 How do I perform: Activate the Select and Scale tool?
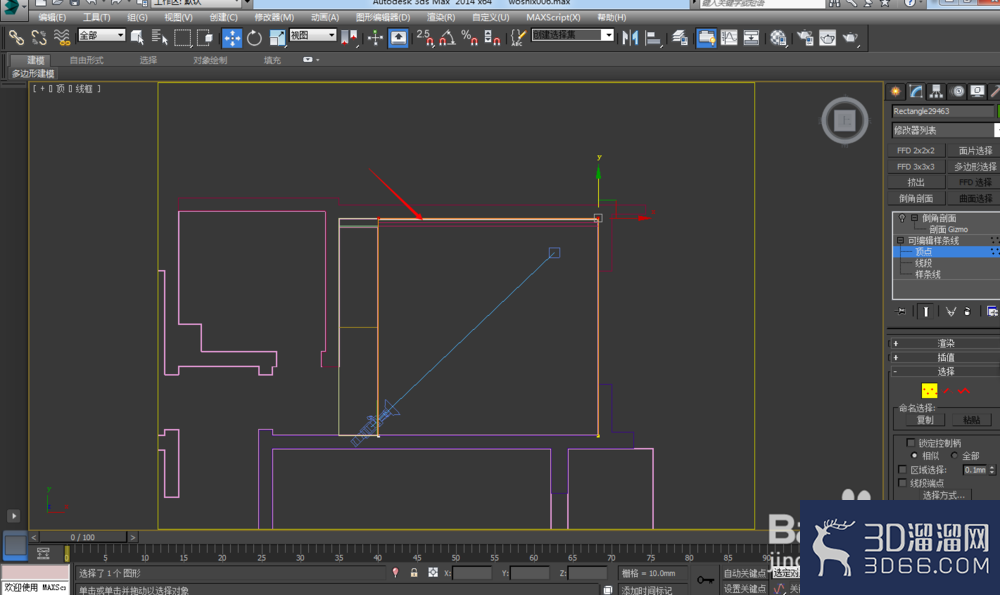tap(277, 38)
